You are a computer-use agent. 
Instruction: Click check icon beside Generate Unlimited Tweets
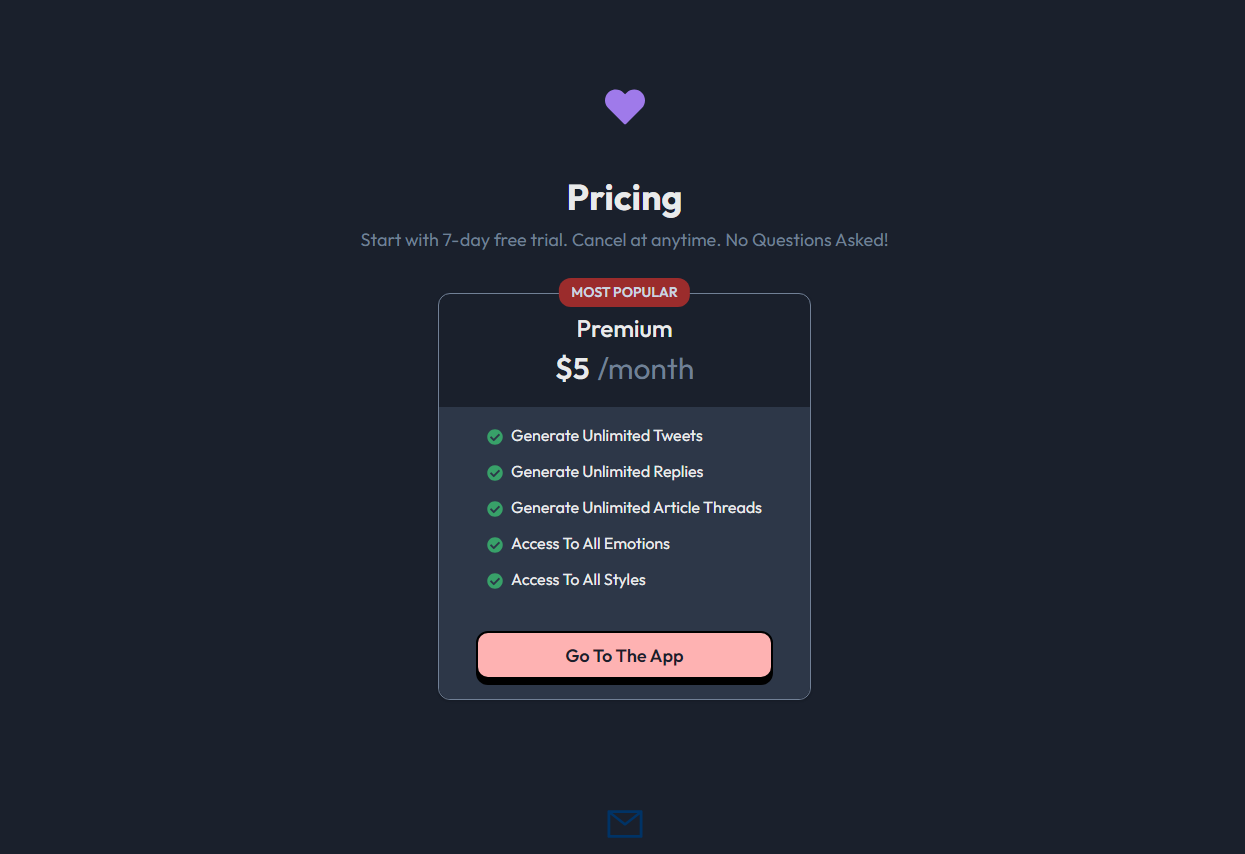[494, 436]
